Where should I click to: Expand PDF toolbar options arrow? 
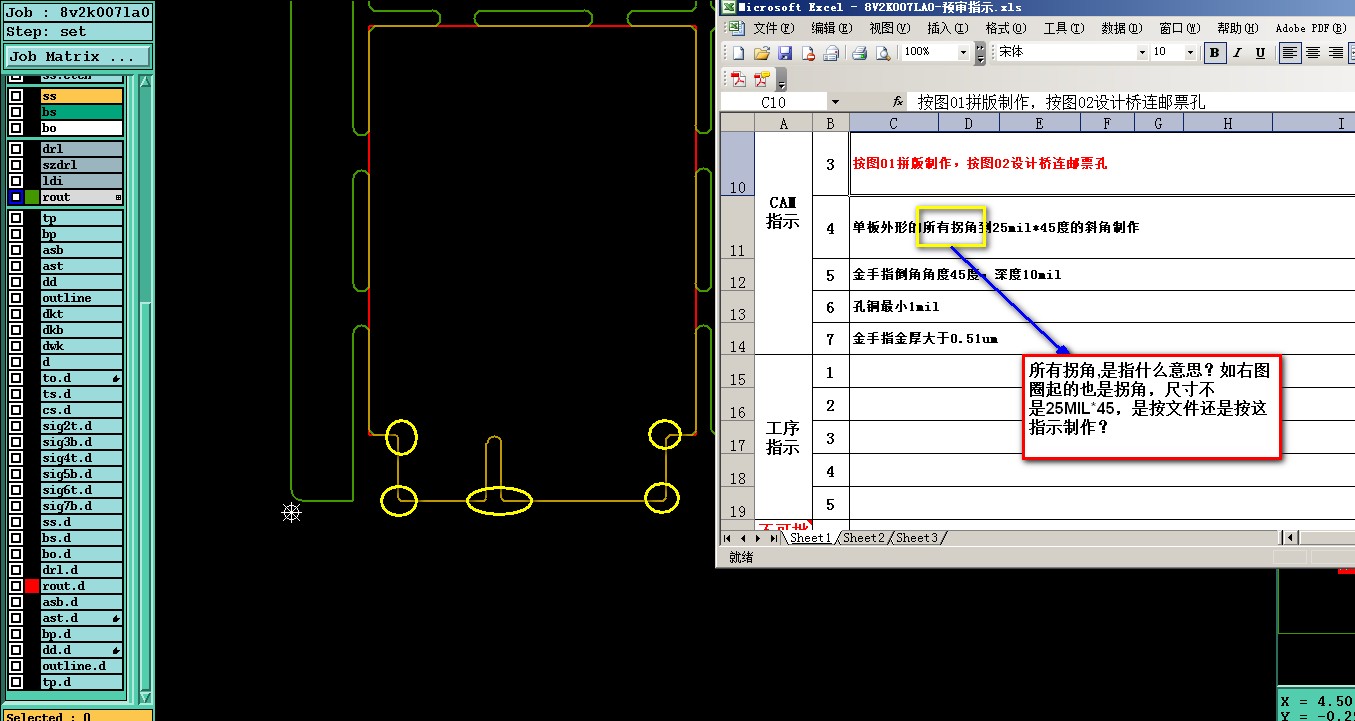pyautogui.click(x=781, y=81)
